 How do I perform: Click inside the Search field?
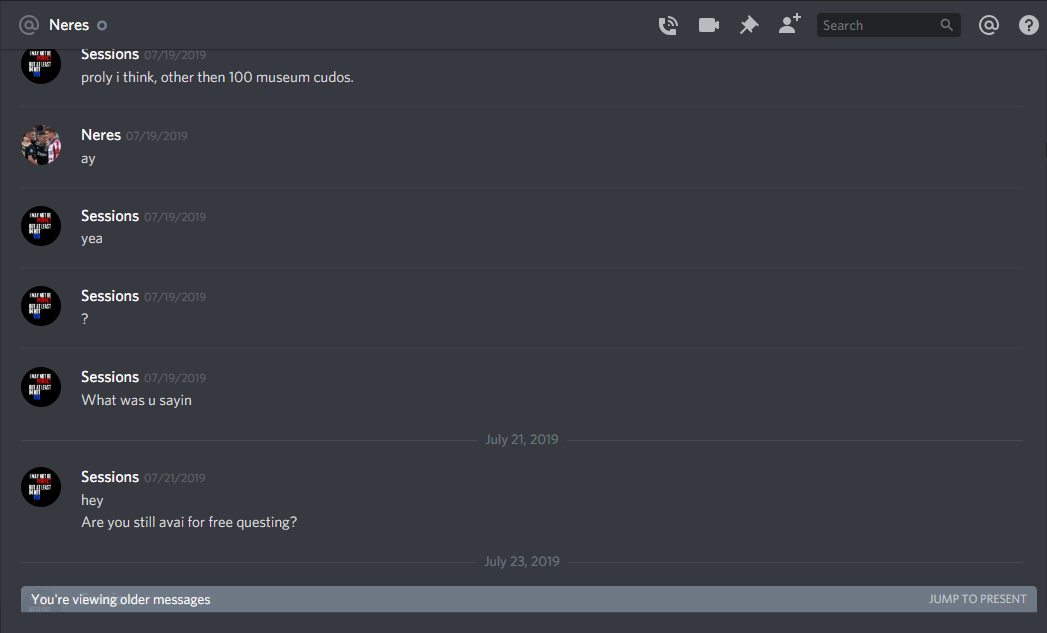point(888,25)
